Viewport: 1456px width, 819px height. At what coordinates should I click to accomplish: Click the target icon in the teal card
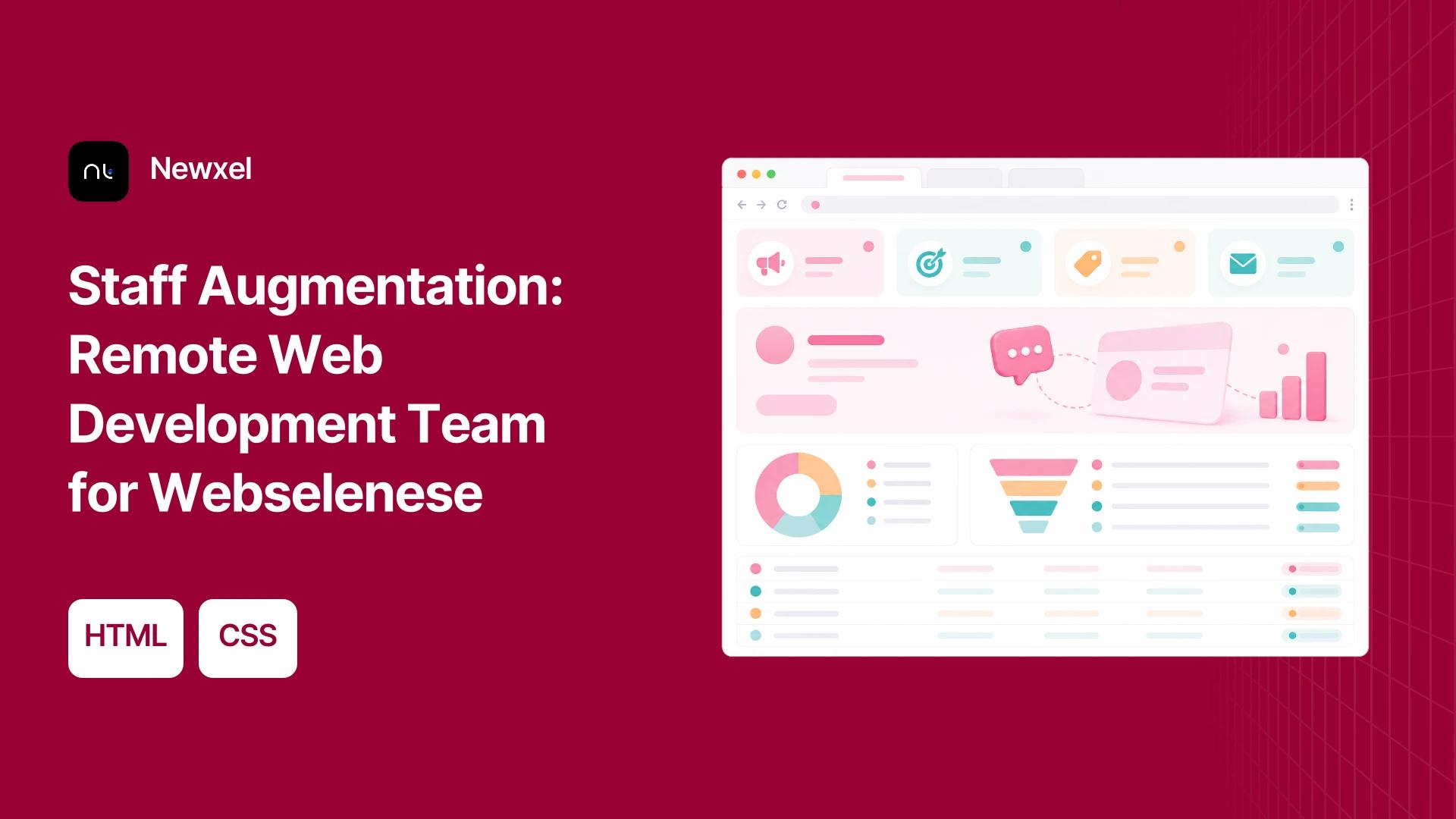(x=930, y=263)
